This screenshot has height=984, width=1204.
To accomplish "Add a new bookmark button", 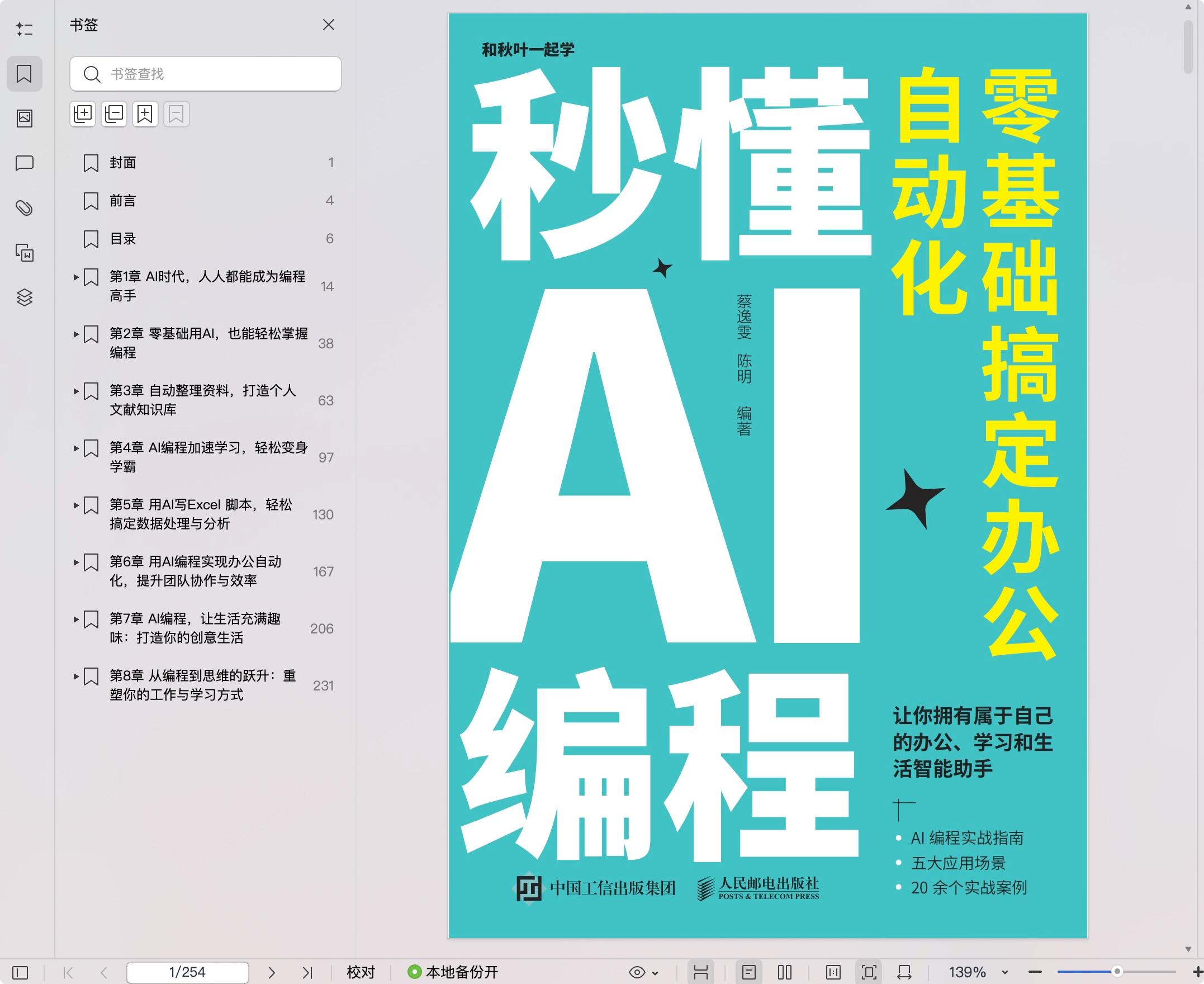I will point(145,115).
